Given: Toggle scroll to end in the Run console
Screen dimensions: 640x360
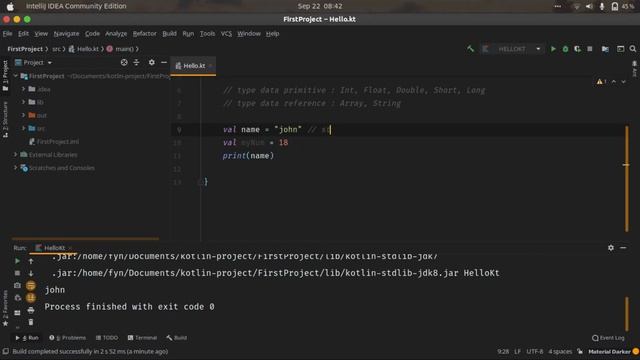Looking at the screenshot, I should pyautogui.click(x=31, y=298).
